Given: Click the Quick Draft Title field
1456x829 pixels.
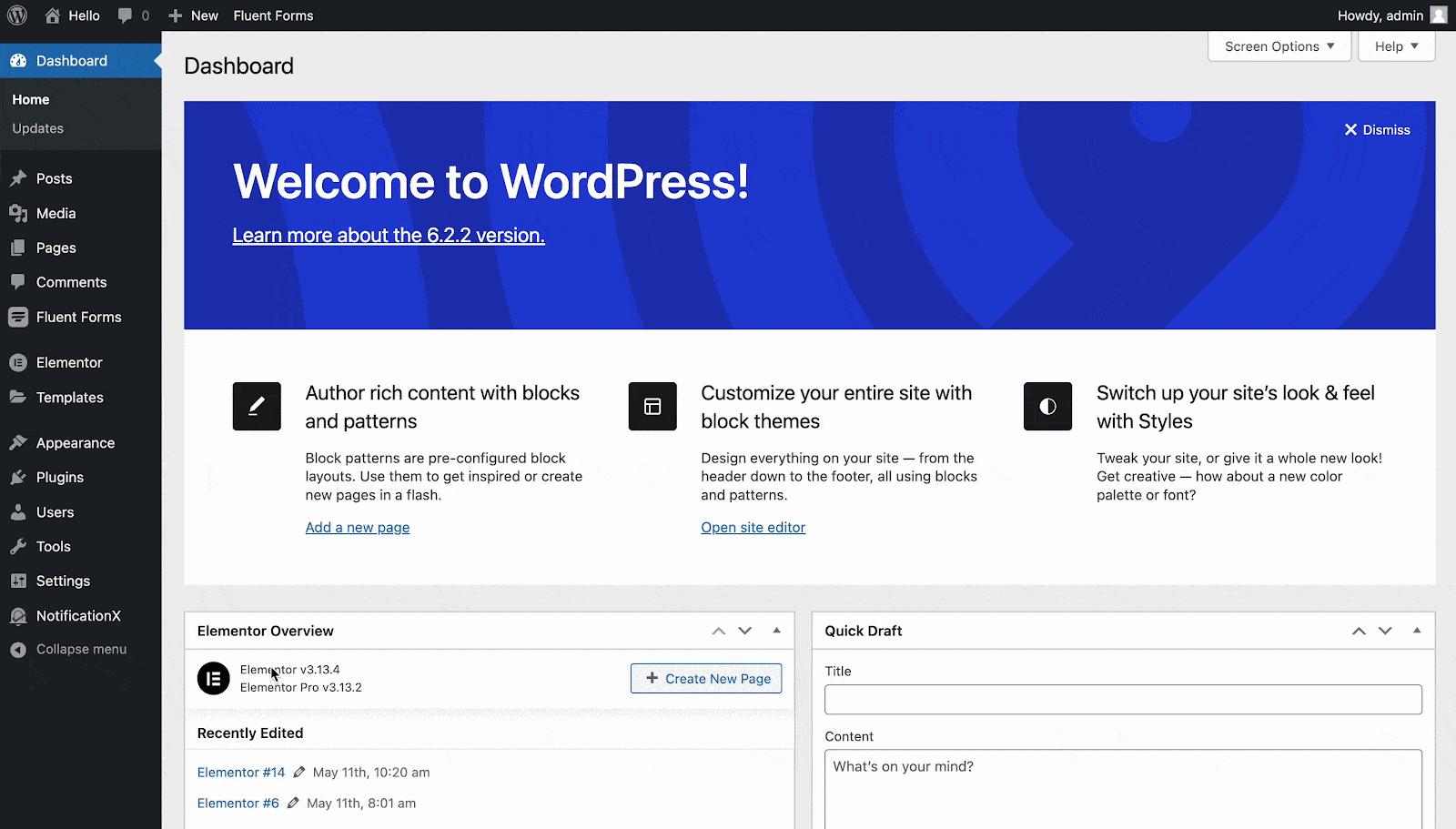Looking at the screenshot, I should tap(1123, 699).
